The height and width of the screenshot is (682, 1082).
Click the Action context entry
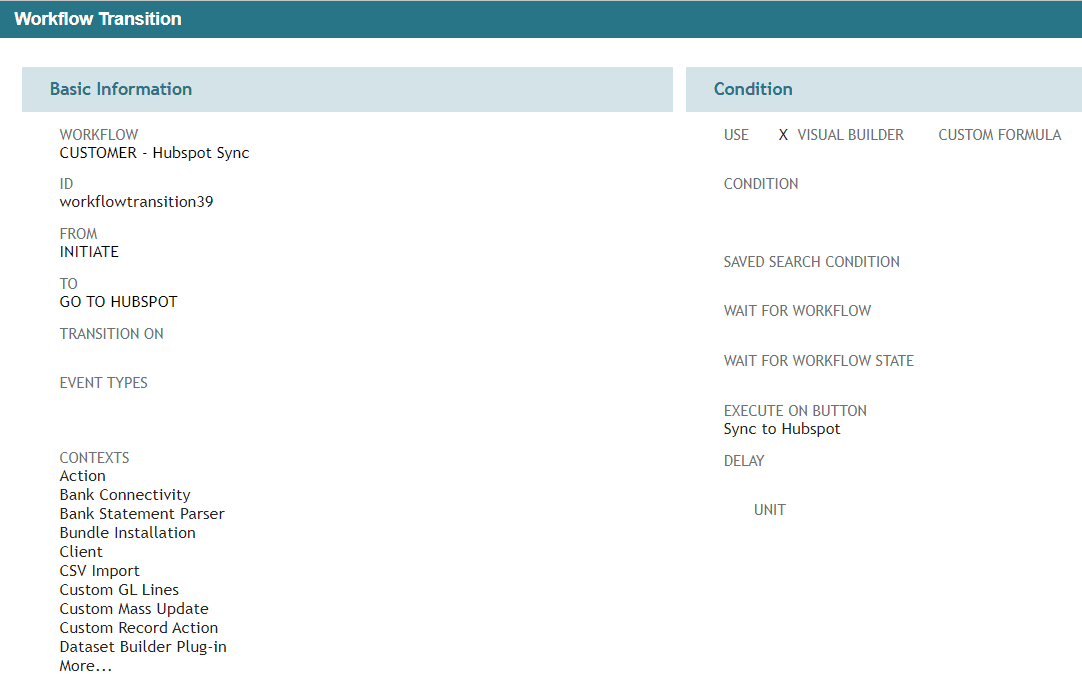pos(83,476)
